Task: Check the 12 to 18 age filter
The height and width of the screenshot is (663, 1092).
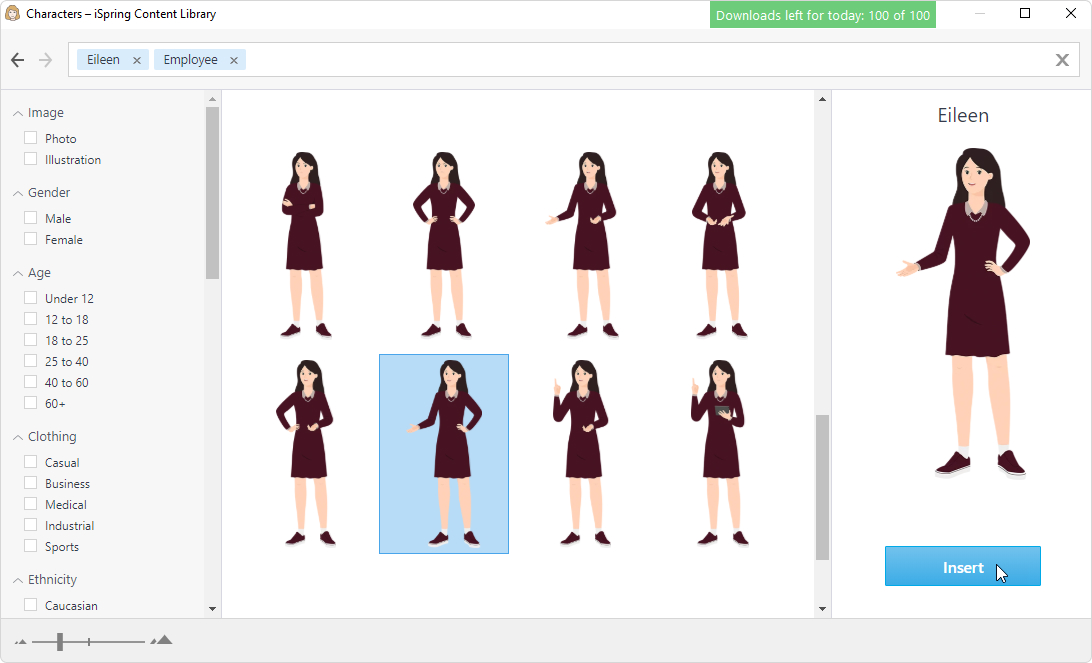Action: point(31,319)
